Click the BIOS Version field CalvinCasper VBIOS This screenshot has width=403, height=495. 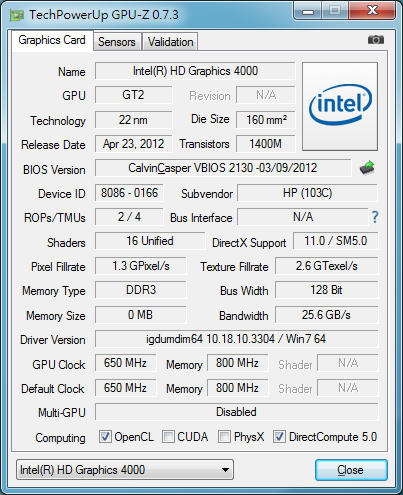[x=223, y=168]
